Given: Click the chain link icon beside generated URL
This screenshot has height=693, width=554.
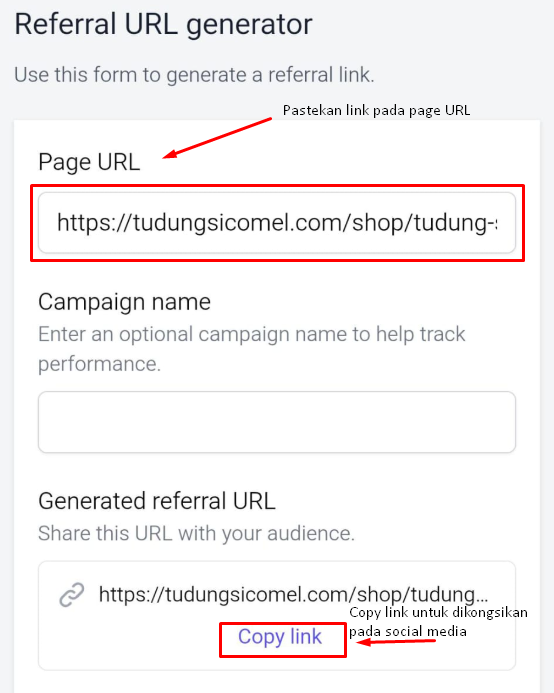Looking at the screenshot, I should (72, 594).
